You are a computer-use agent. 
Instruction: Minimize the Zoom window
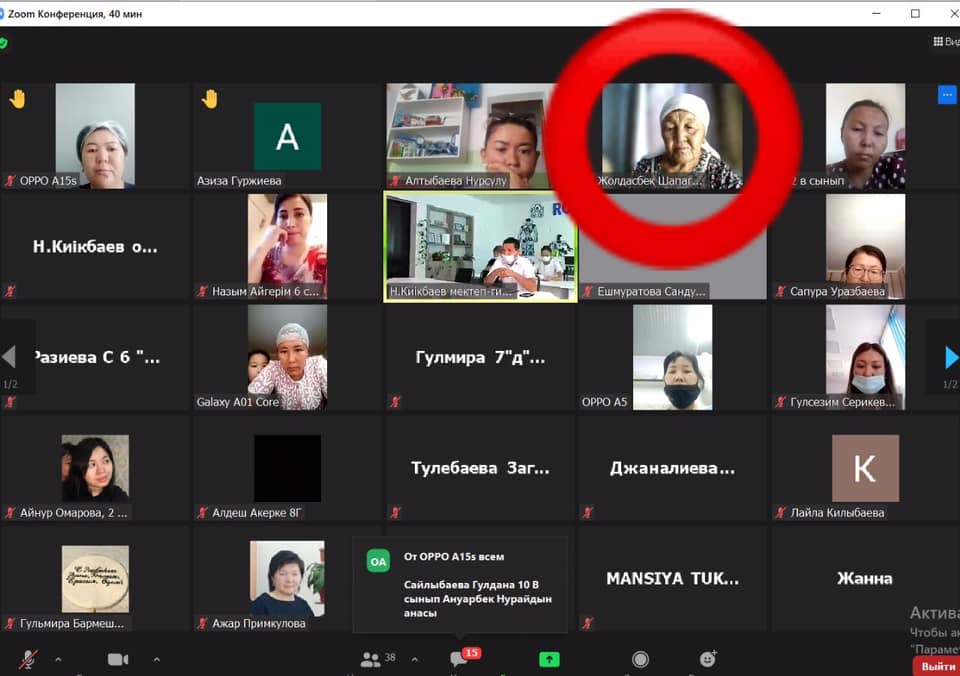876,13
